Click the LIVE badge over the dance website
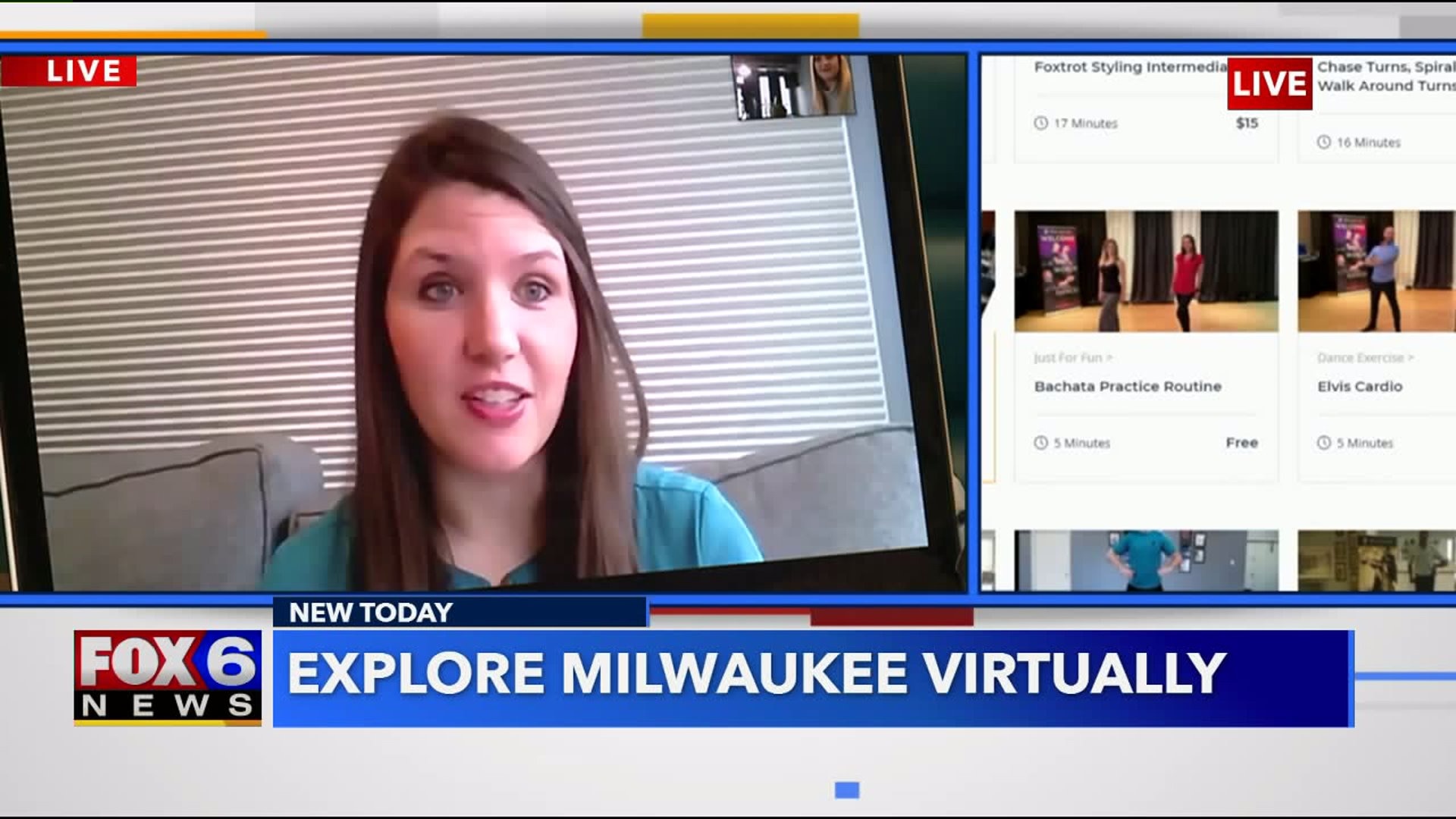Screen dimensions: 1456x819 point(1269,83)
